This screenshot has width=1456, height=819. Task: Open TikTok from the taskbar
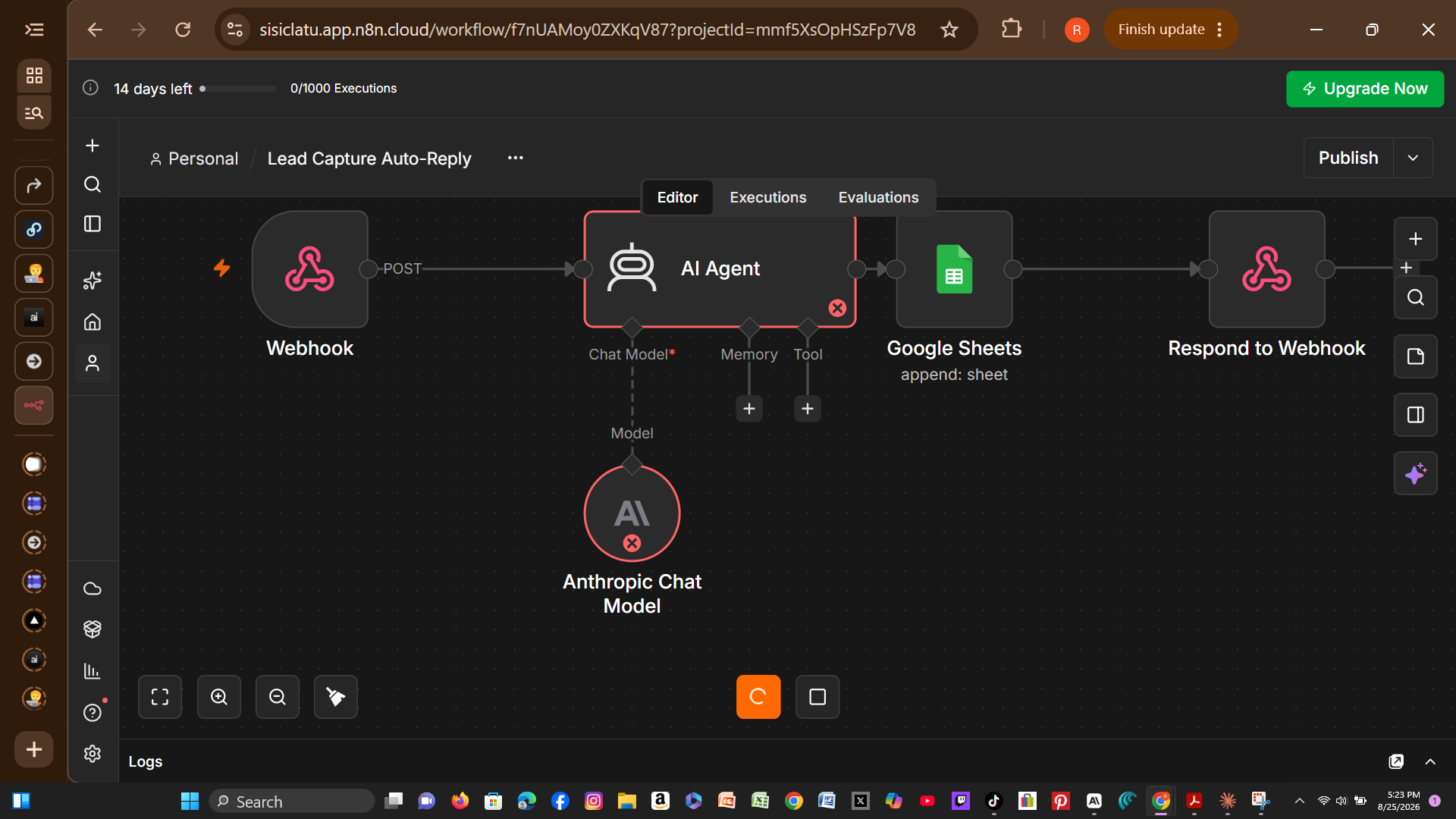[993, 801]
